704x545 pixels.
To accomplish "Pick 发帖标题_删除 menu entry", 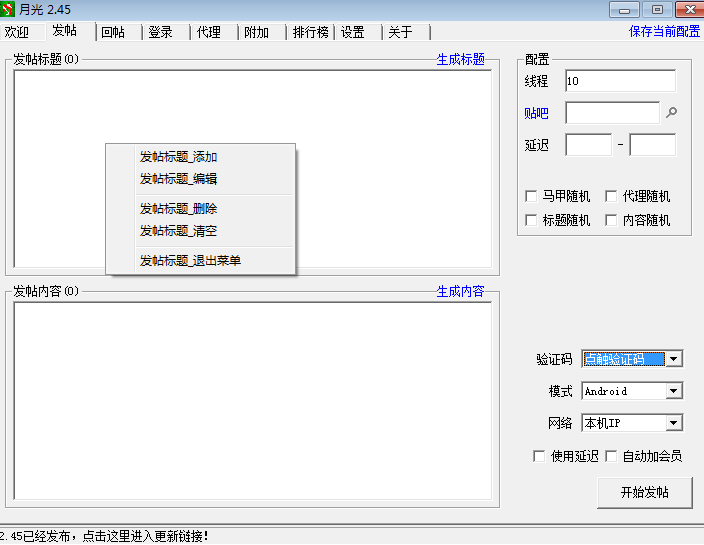I will coord(179,209).
